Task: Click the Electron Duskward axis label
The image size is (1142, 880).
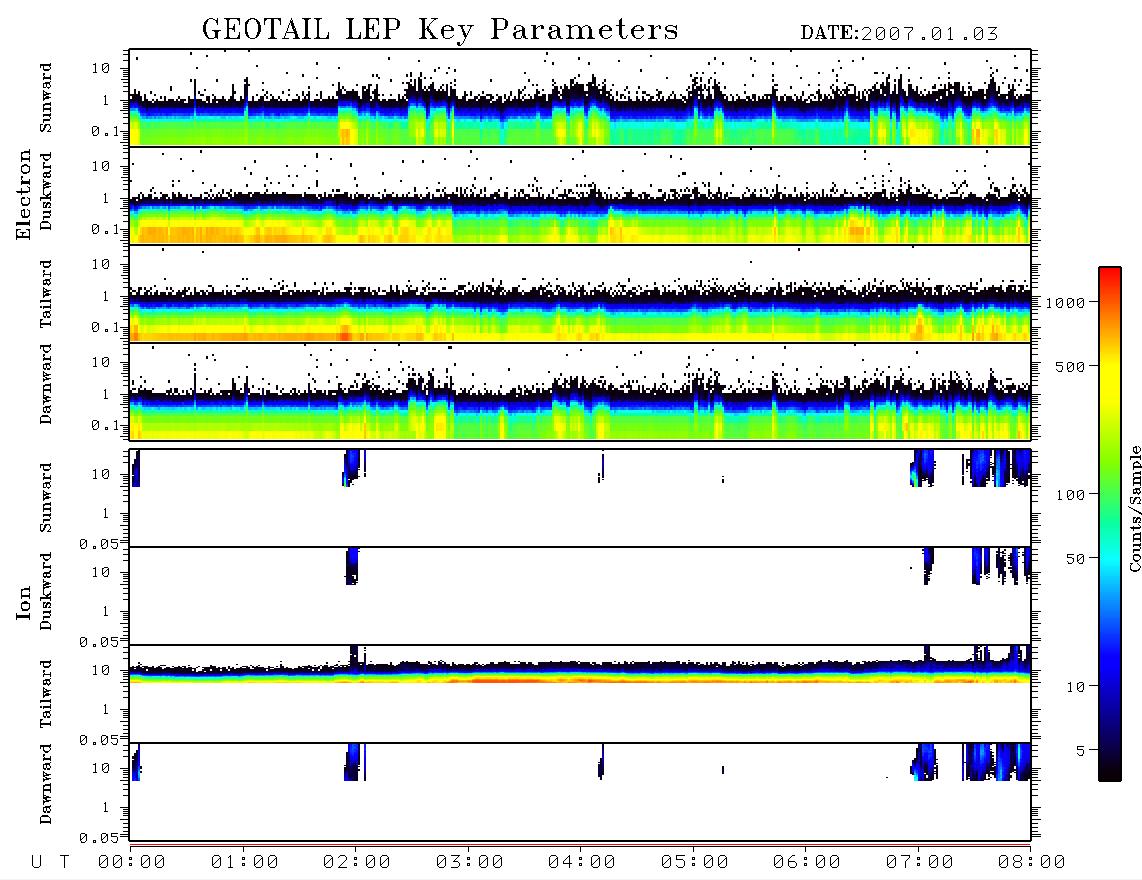Action: click(46, 191)
